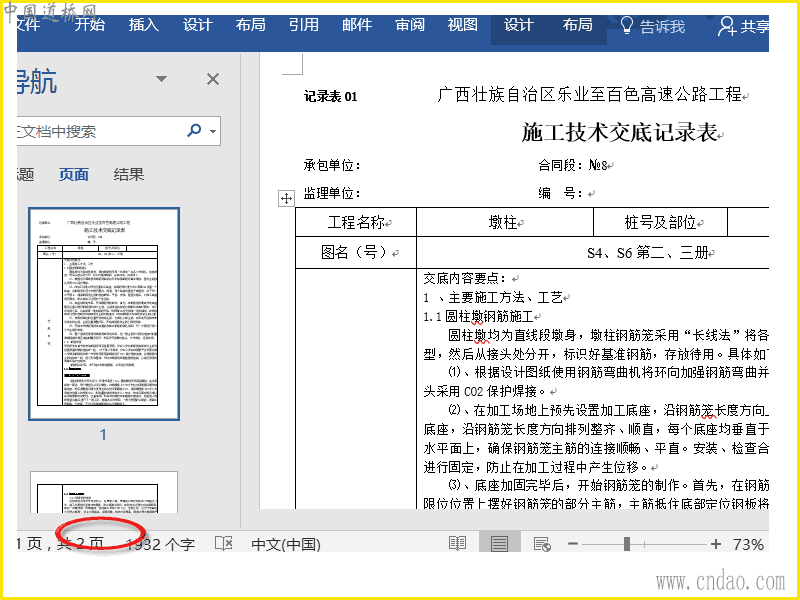Screen dimensions: 800x600
Task: Switch to Print Layout view
Action: 498,543
